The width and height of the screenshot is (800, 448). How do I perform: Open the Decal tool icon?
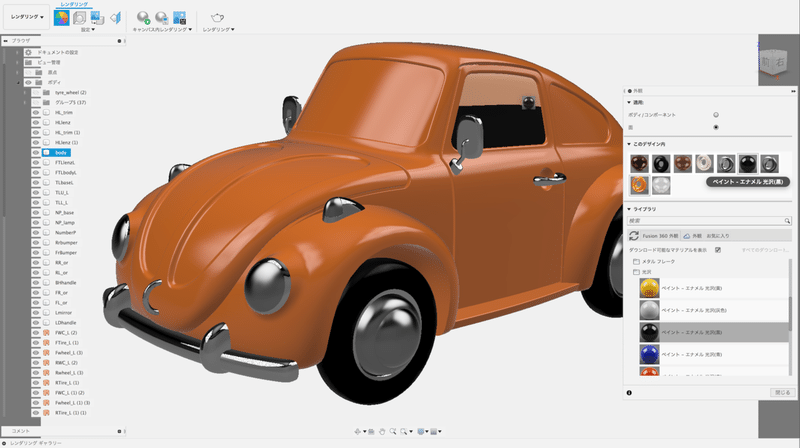click(97, 18)
